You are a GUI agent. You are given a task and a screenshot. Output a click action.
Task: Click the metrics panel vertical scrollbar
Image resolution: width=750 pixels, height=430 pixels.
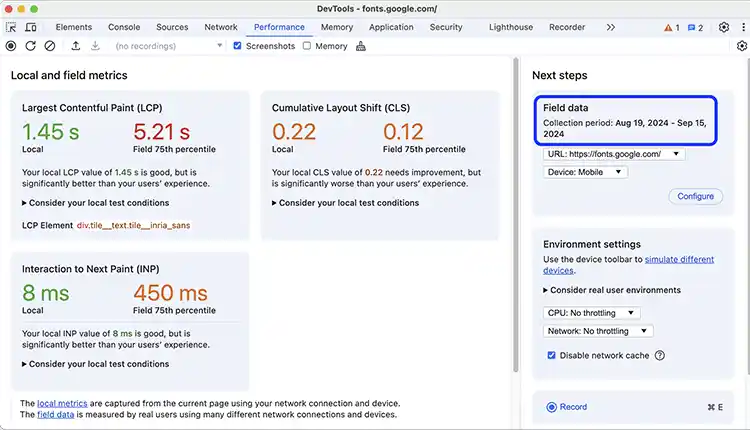tap(516, 215)
